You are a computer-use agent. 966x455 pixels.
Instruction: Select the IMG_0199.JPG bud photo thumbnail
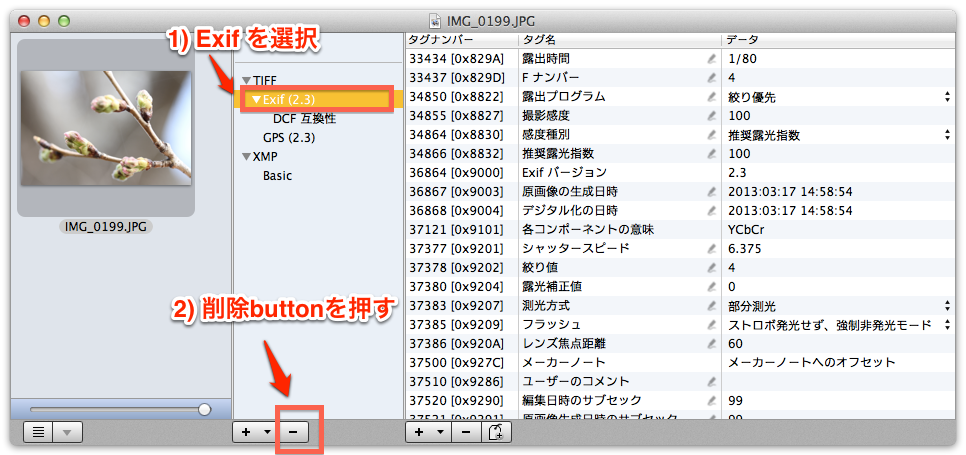(x=106, y=128)
